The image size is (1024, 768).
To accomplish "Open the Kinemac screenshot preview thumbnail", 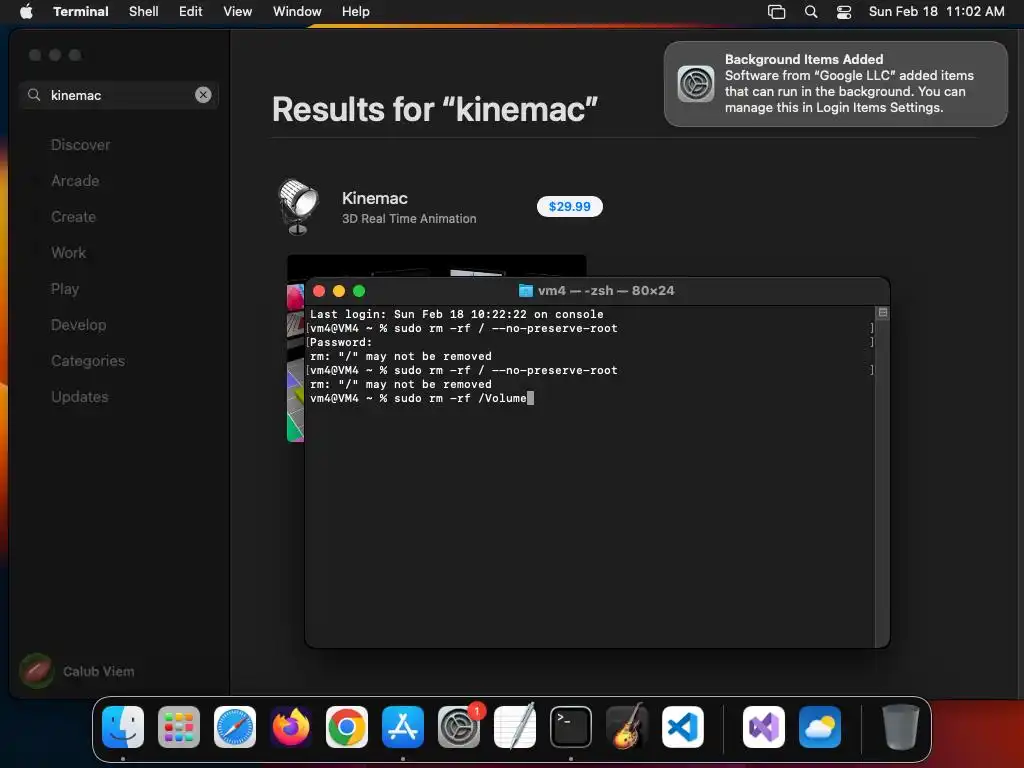I will coord(296,349).
